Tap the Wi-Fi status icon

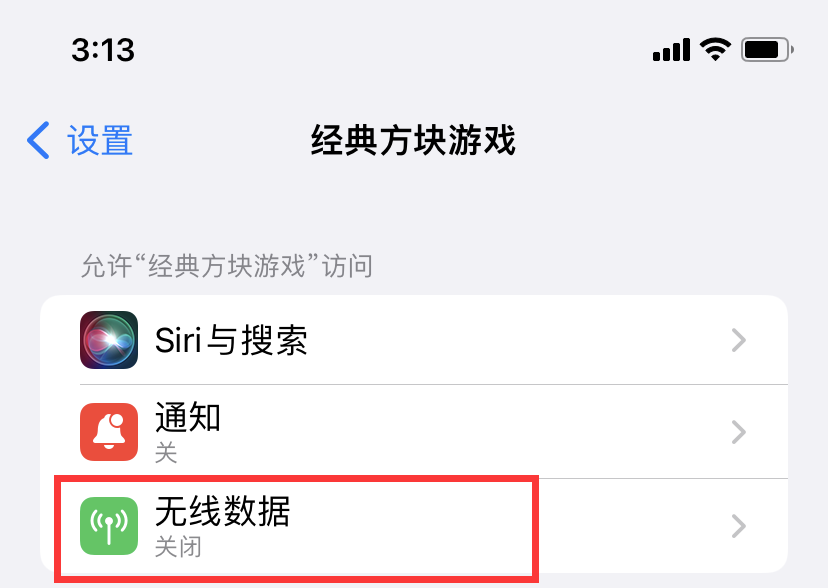[716, 49]
